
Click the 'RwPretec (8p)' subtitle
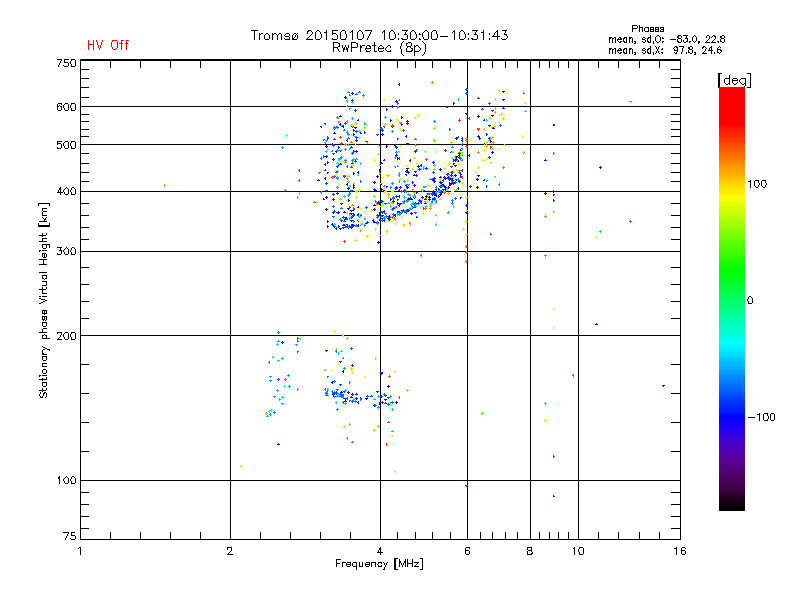[379, 48]
